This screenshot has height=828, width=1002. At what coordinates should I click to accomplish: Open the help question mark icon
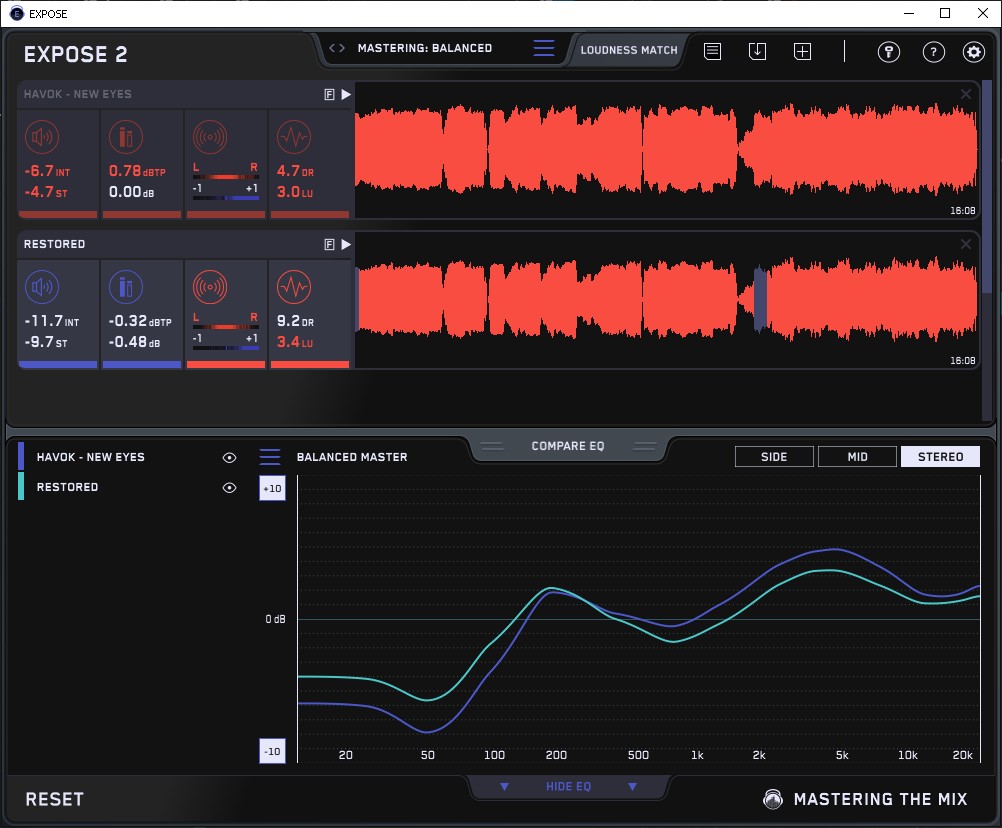coord(933,52)
